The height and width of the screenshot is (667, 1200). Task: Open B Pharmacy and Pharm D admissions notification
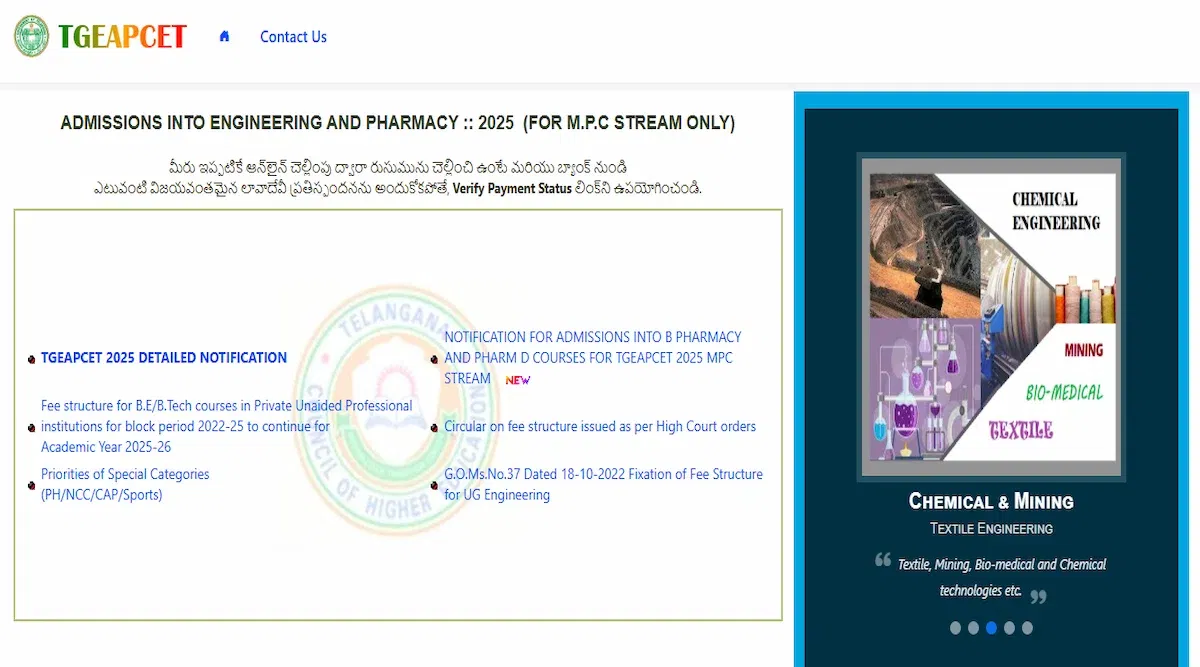click(592, 357)
